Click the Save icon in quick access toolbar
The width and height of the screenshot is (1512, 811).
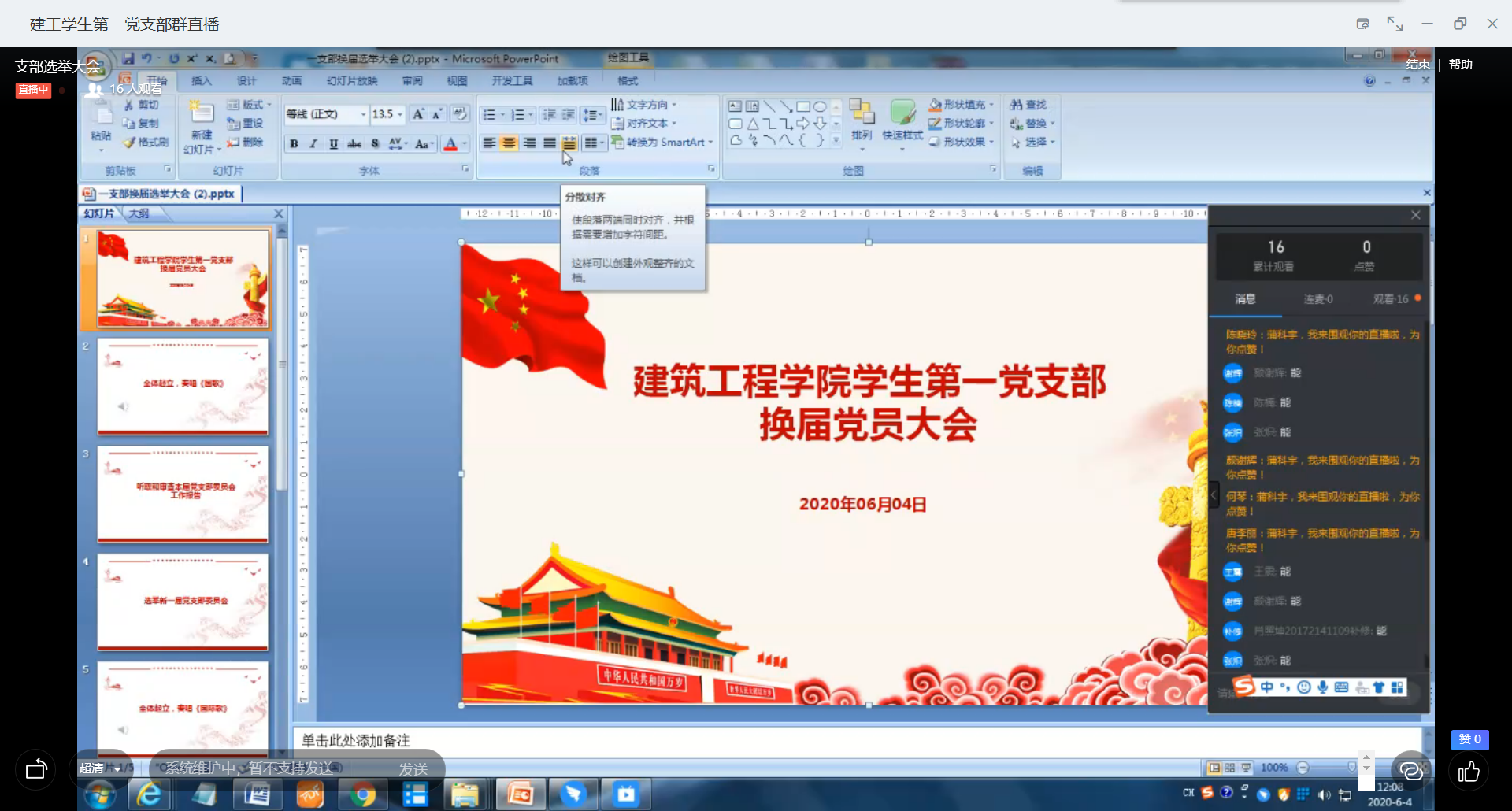[128, 58]
